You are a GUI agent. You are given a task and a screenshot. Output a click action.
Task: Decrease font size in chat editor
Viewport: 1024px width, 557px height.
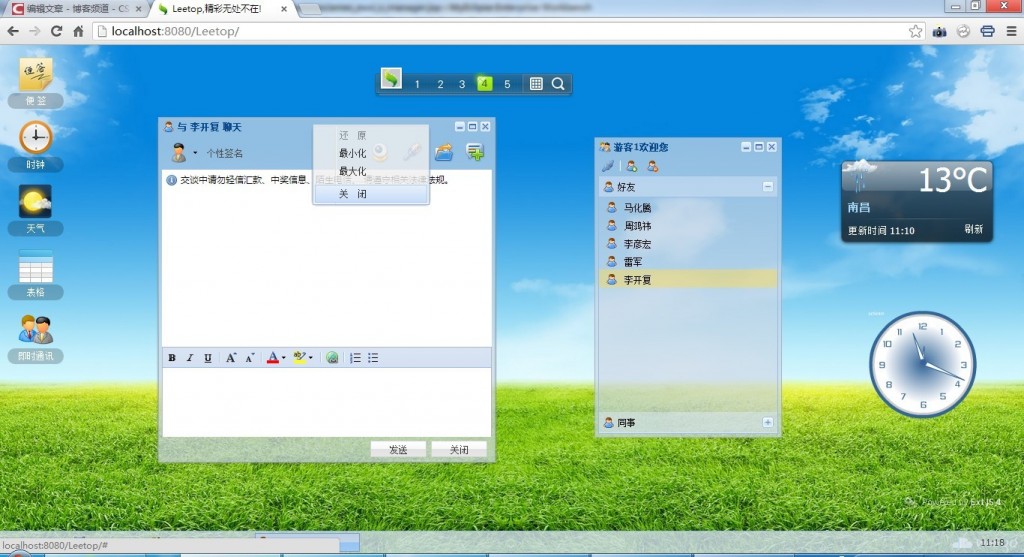(249, 358)
